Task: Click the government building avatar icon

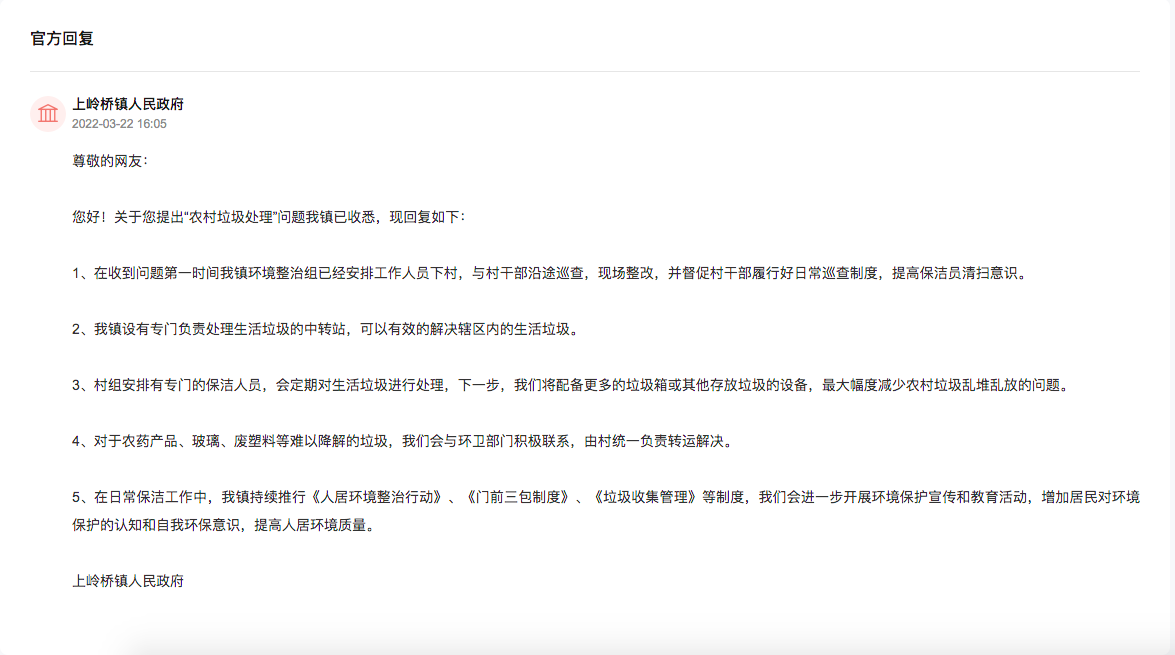Action: tap(48, 114)
